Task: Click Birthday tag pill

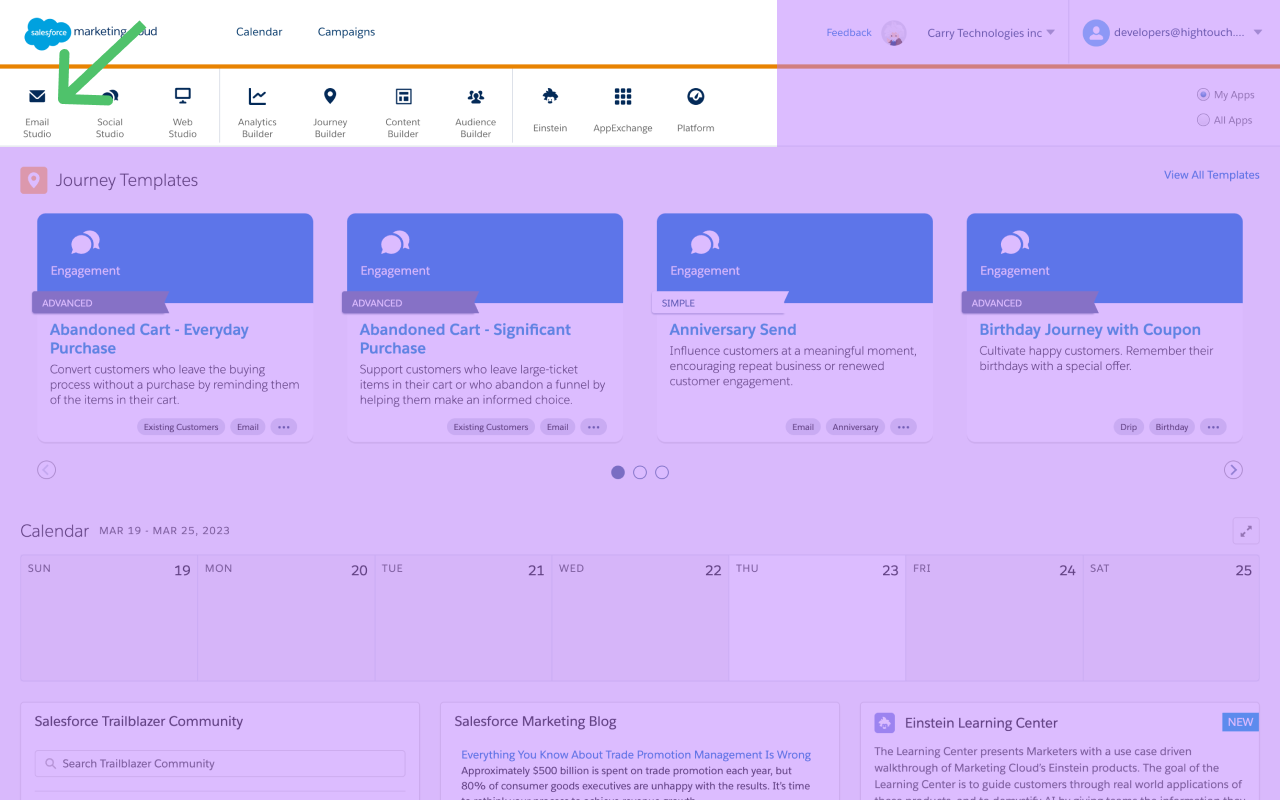Action: 1172,427
